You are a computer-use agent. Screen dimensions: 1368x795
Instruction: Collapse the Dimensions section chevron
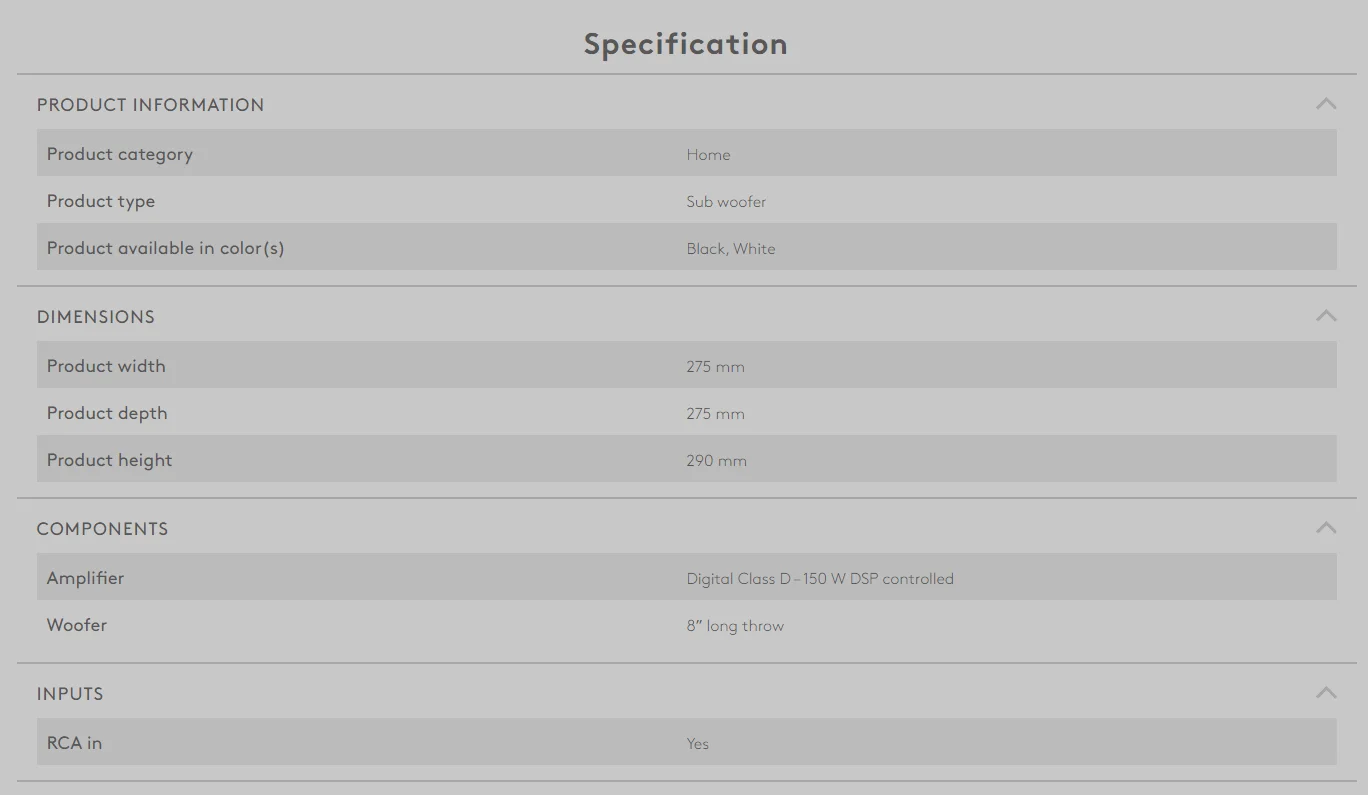(x=1326, y=316)
